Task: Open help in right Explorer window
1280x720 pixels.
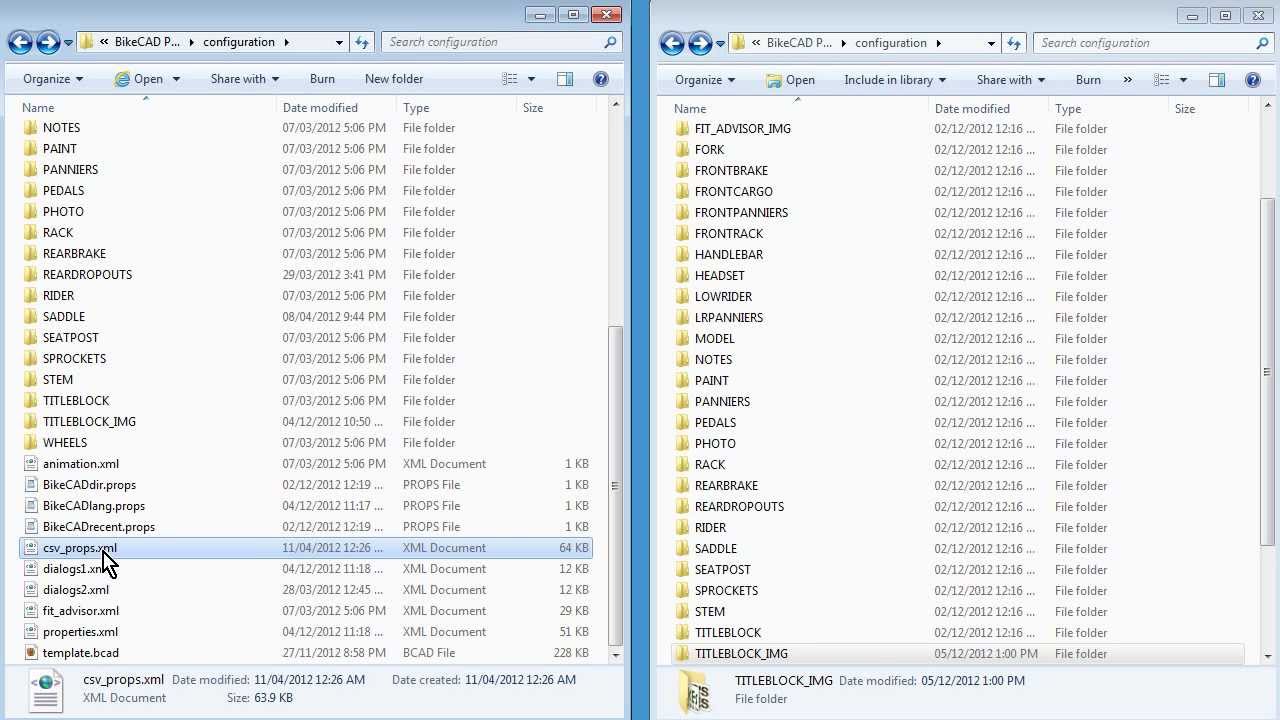Action: click(1253, 80)
